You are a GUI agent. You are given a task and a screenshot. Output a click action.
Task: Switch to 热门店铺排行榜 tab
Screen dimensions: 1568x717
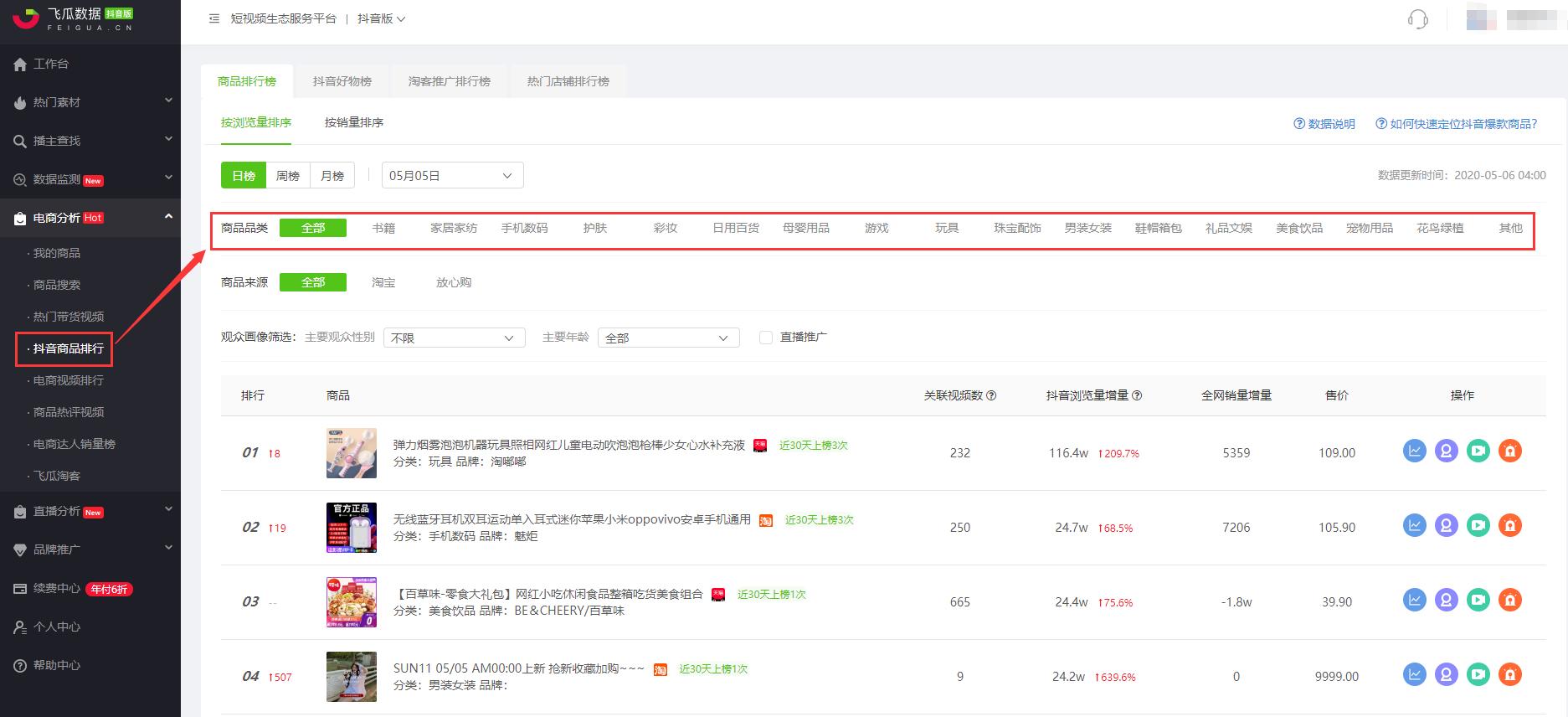point(568,81)
